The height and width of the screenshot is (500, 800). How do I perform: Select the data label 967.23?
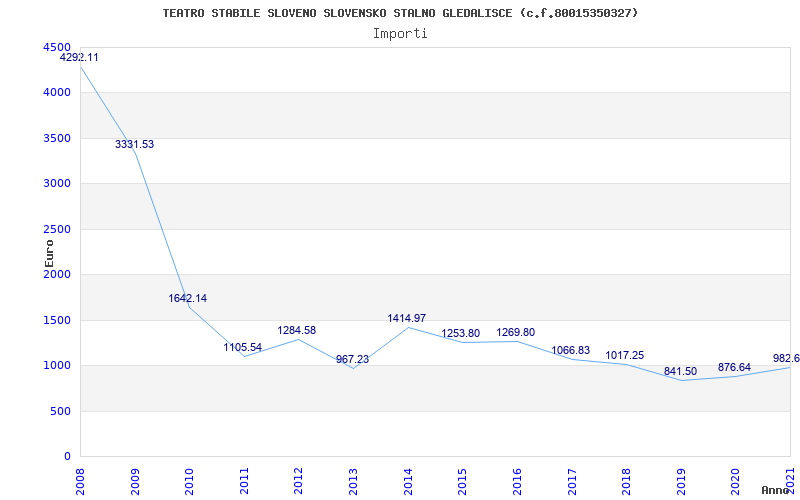pyautogui.click(x=352, y=360)
